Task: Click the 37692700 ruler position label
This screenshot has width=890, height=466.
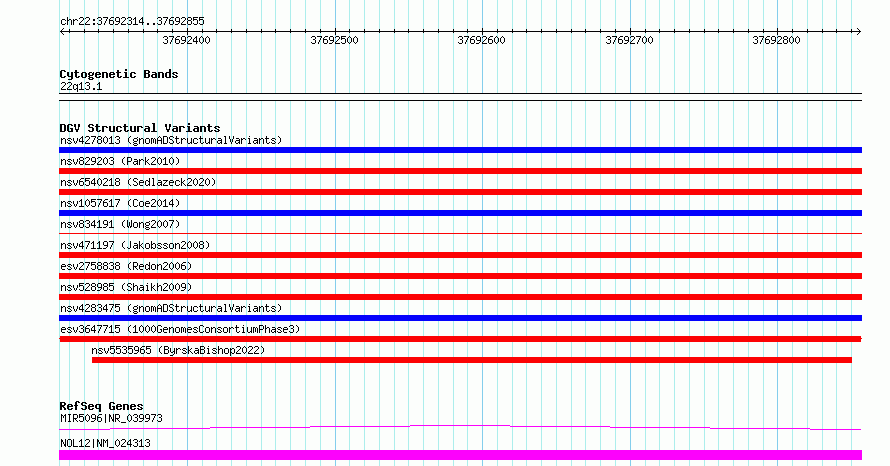Action: click(x=629, y=40)
